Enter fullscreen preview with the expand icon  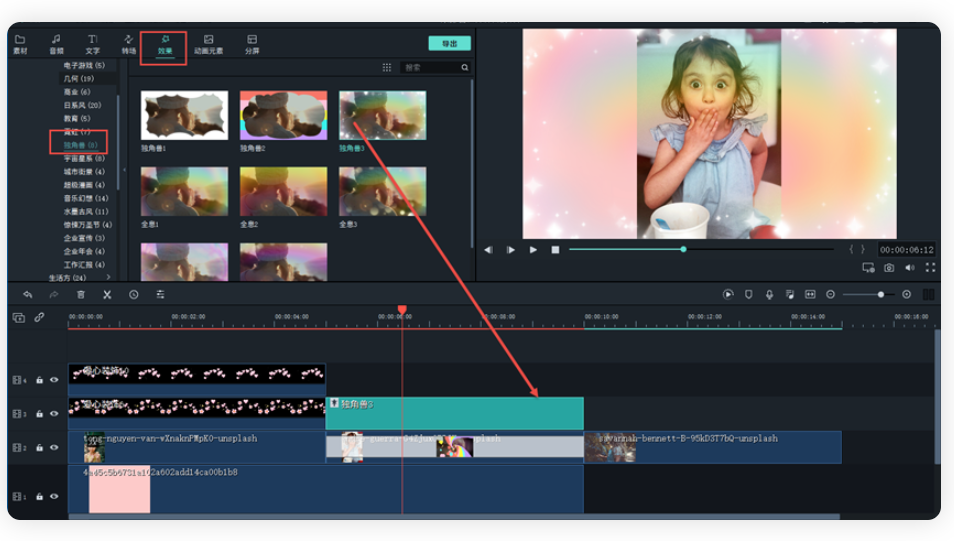[x=930, y=268]
